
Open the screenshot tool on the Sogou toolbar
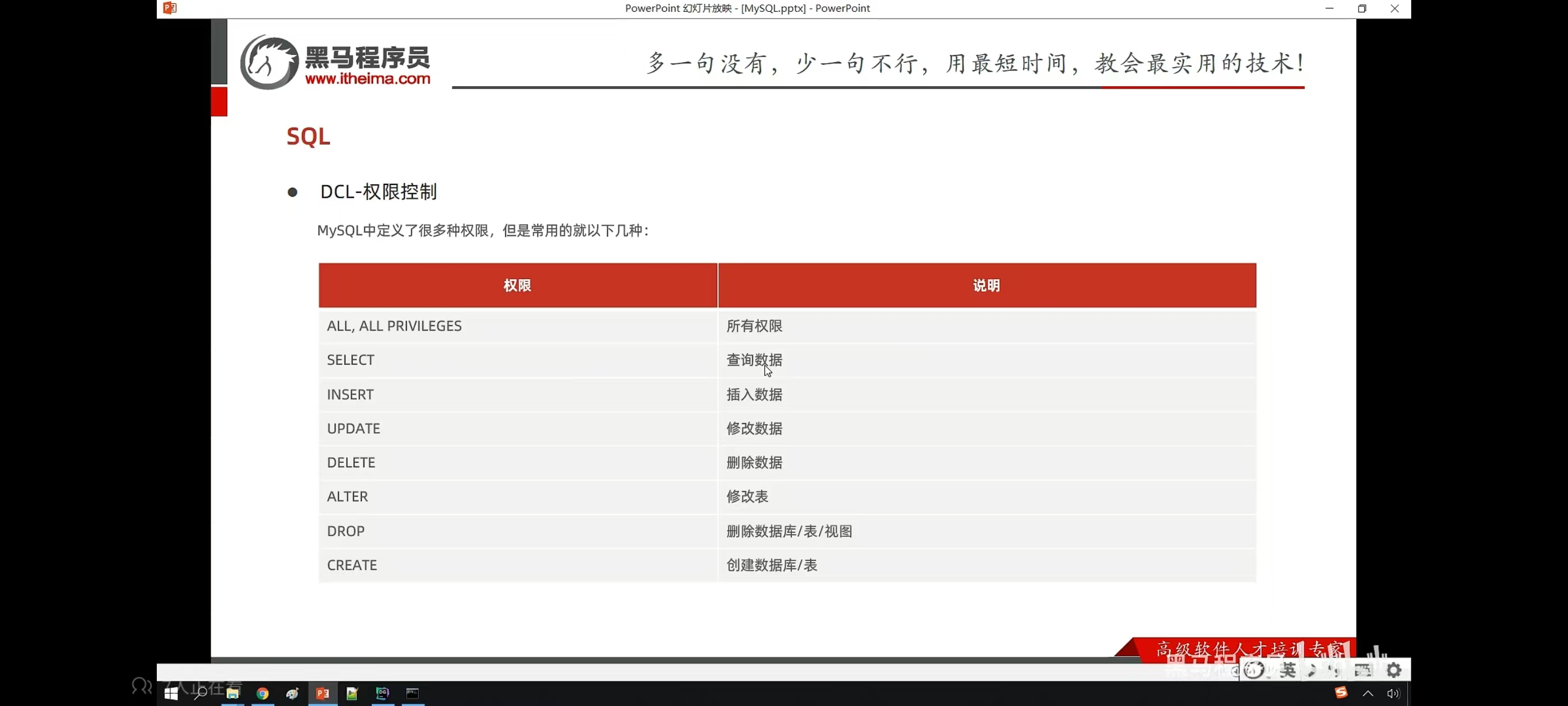click(1364, 670)
